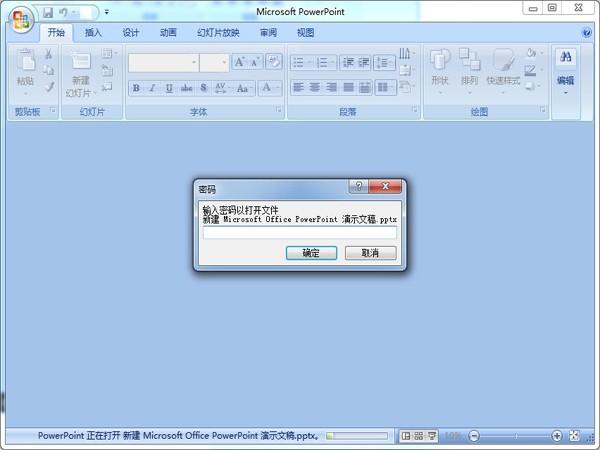The image size is (600, 450).
Task: Open the Customize Quick Access Toolbar arrow
Action: 106,12
